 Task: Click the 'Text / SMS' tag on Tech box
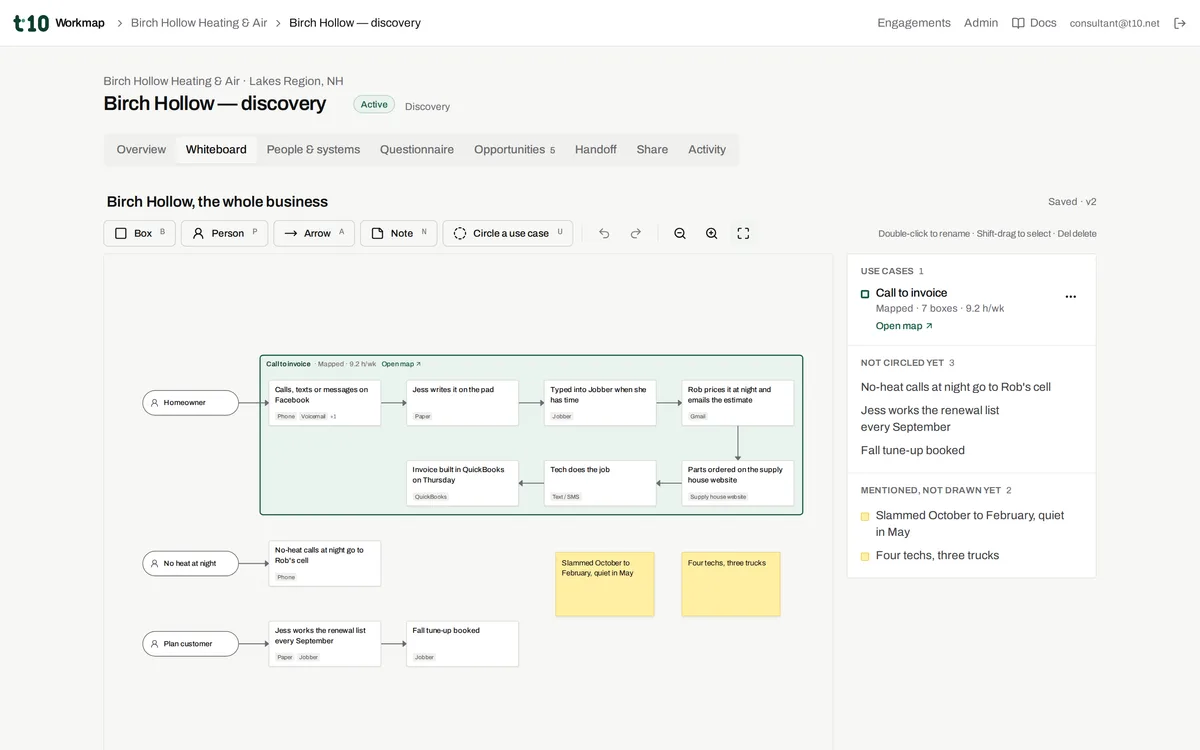(x=566, y=497)
